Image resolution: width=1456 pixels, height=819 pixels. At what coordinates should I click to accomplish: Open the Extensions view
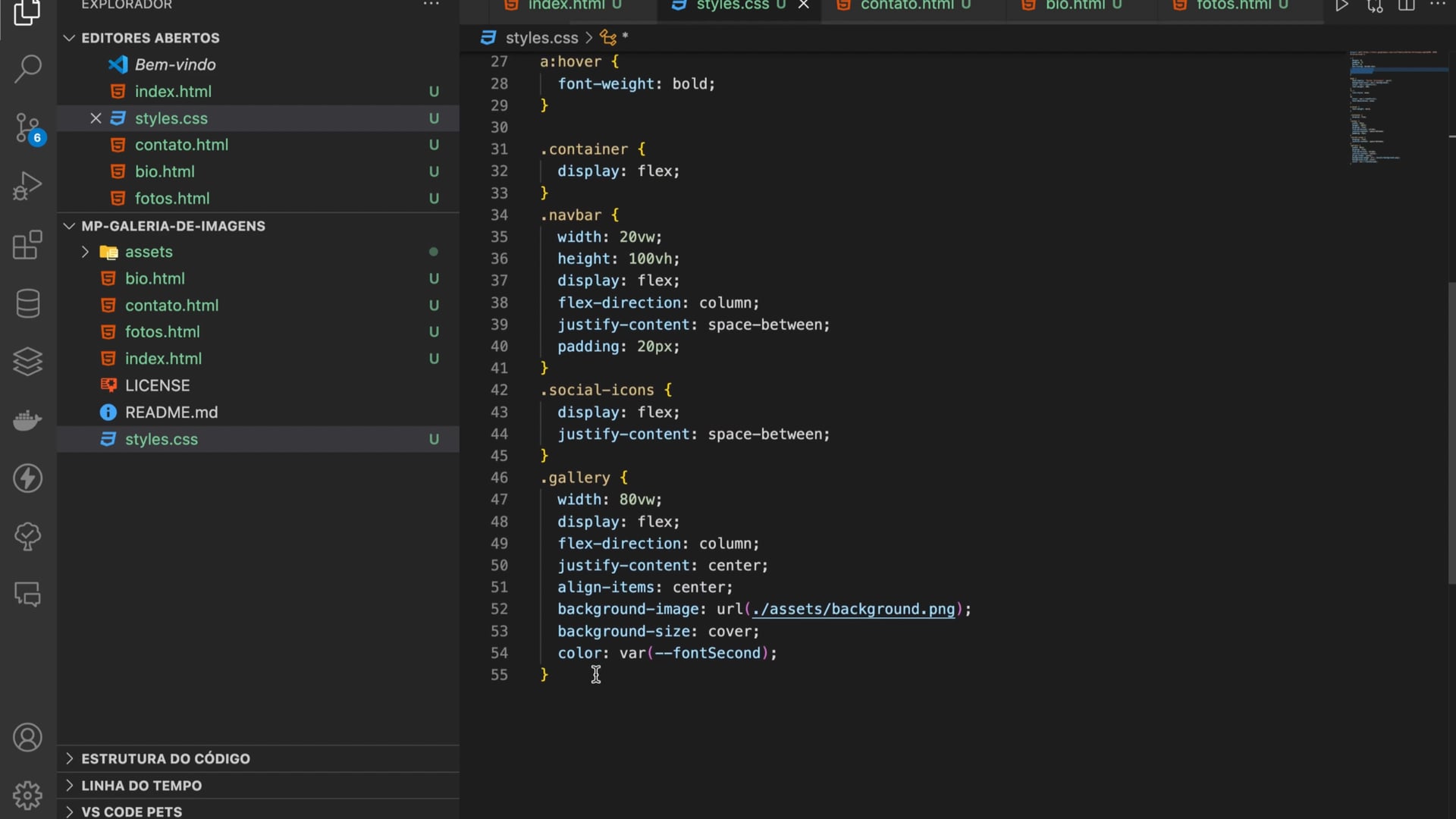click(x=28, y=245)
